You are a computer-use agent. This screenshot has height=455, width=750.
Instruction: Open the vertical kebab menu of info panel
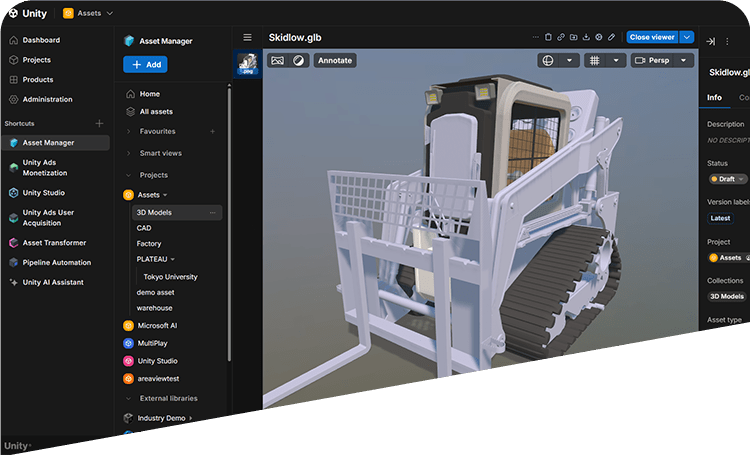tap(727, 42)
